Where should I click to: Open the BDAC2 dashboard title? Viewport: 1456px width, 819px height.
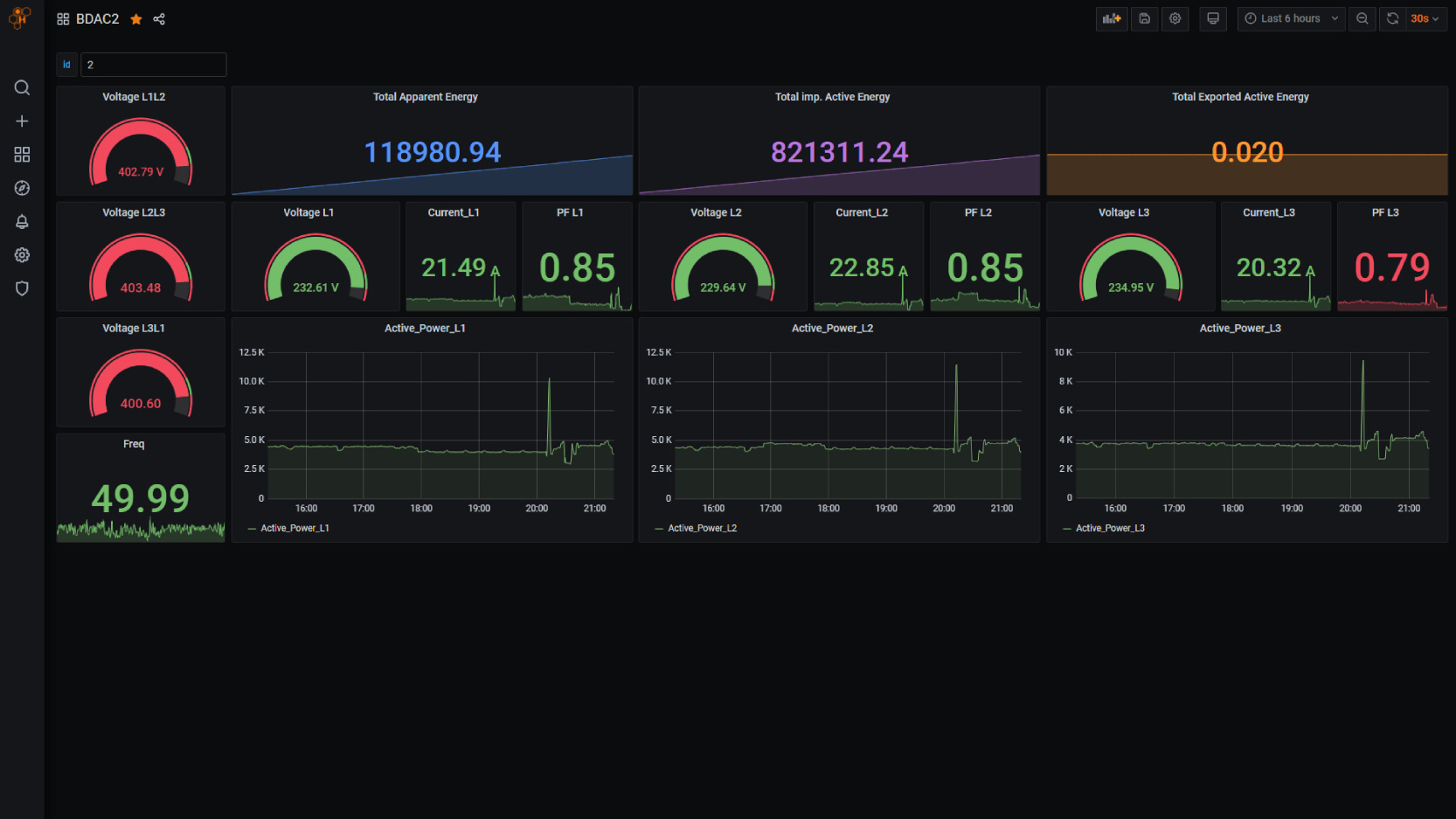coord(97,19)
